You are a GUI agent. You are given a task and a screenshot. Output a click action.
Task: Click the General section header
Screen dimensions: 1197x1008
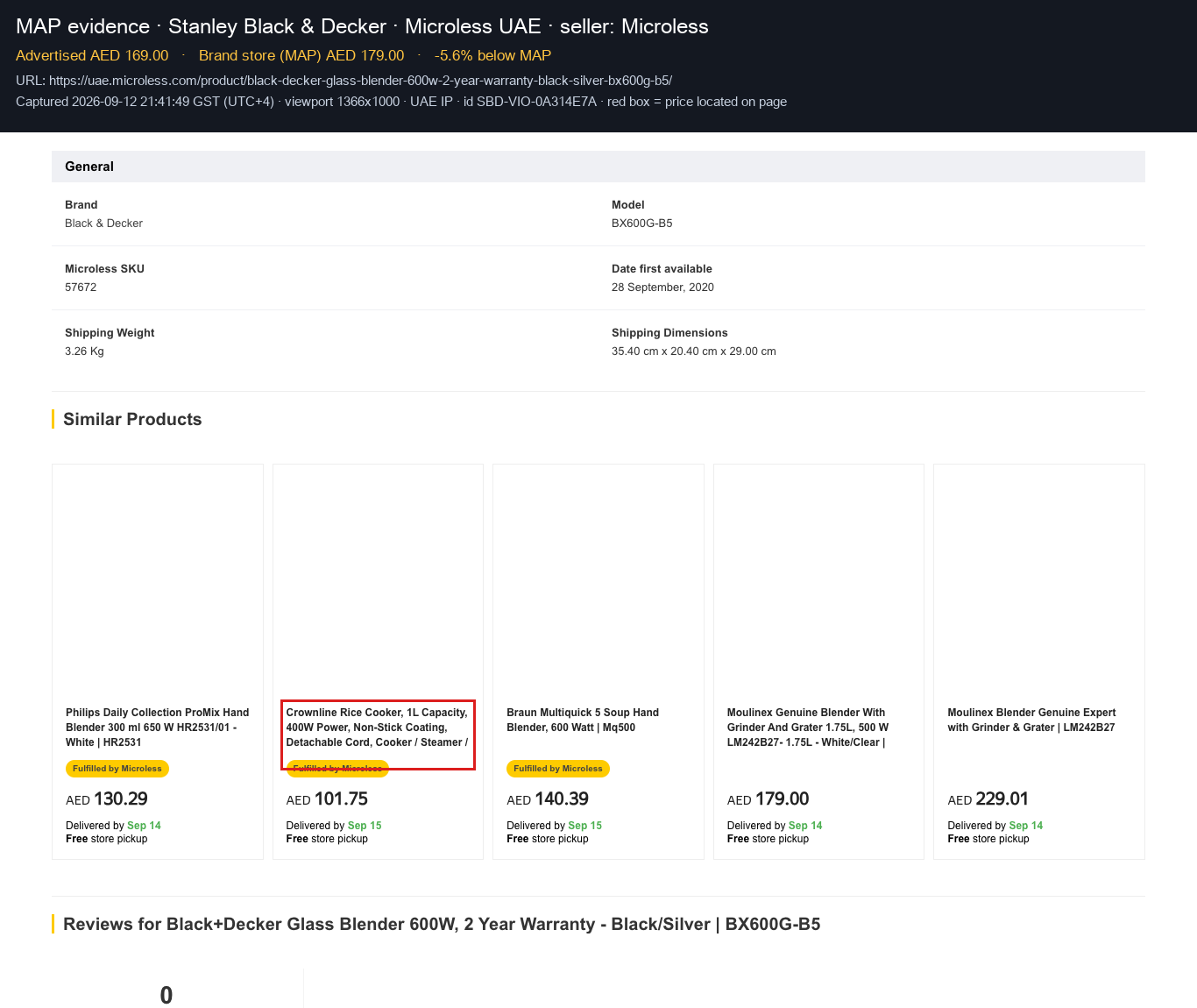(598, 167)
